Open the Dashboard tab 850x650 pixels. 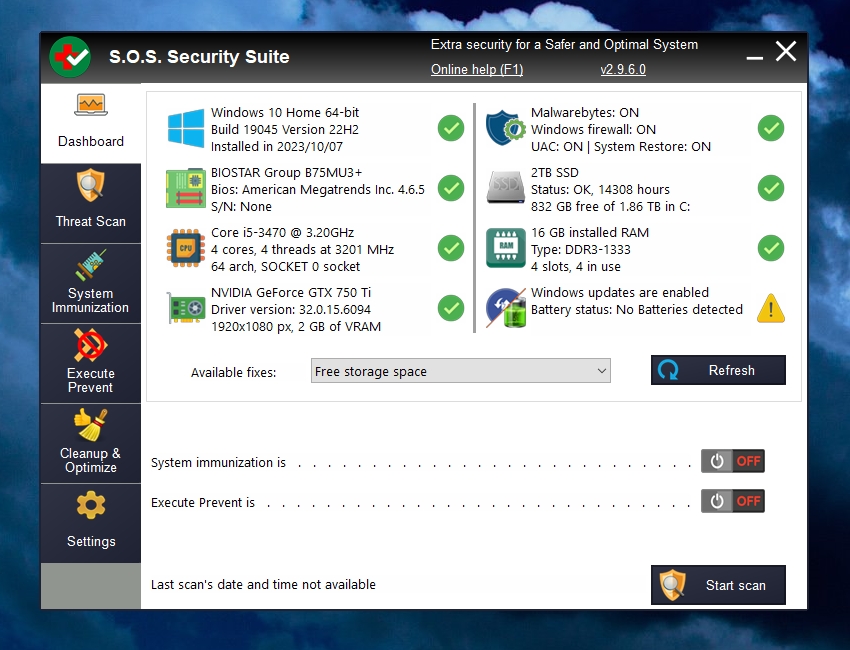[91, 124]
